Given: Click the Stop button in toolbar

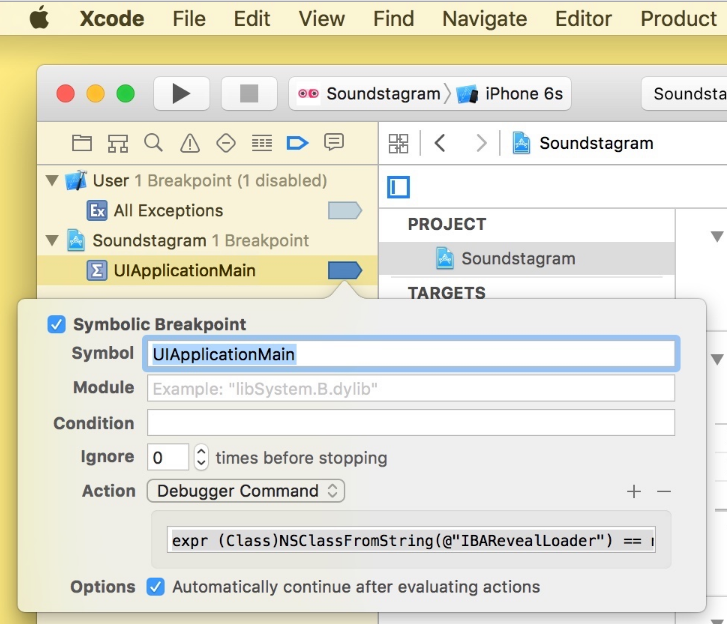Looking at the screenshot, I should (249, 94).
